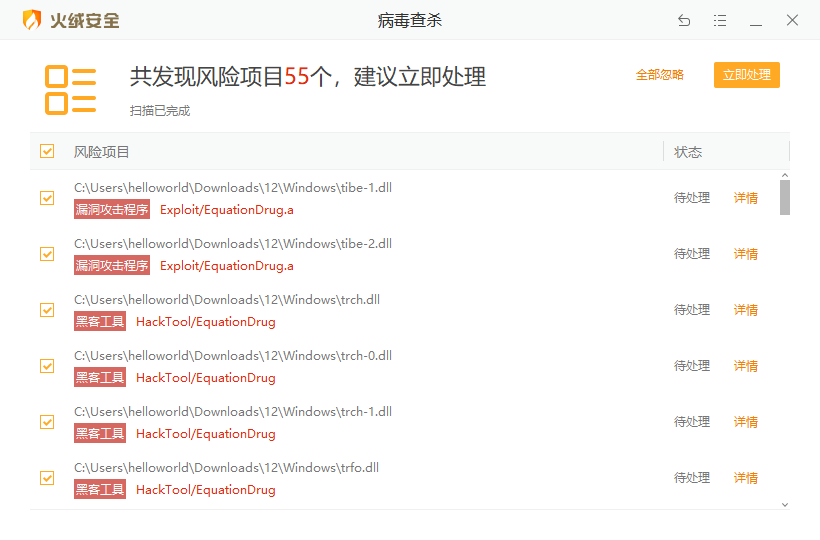Open 详情 for tibe-2.dll

[x=746, y=254]
